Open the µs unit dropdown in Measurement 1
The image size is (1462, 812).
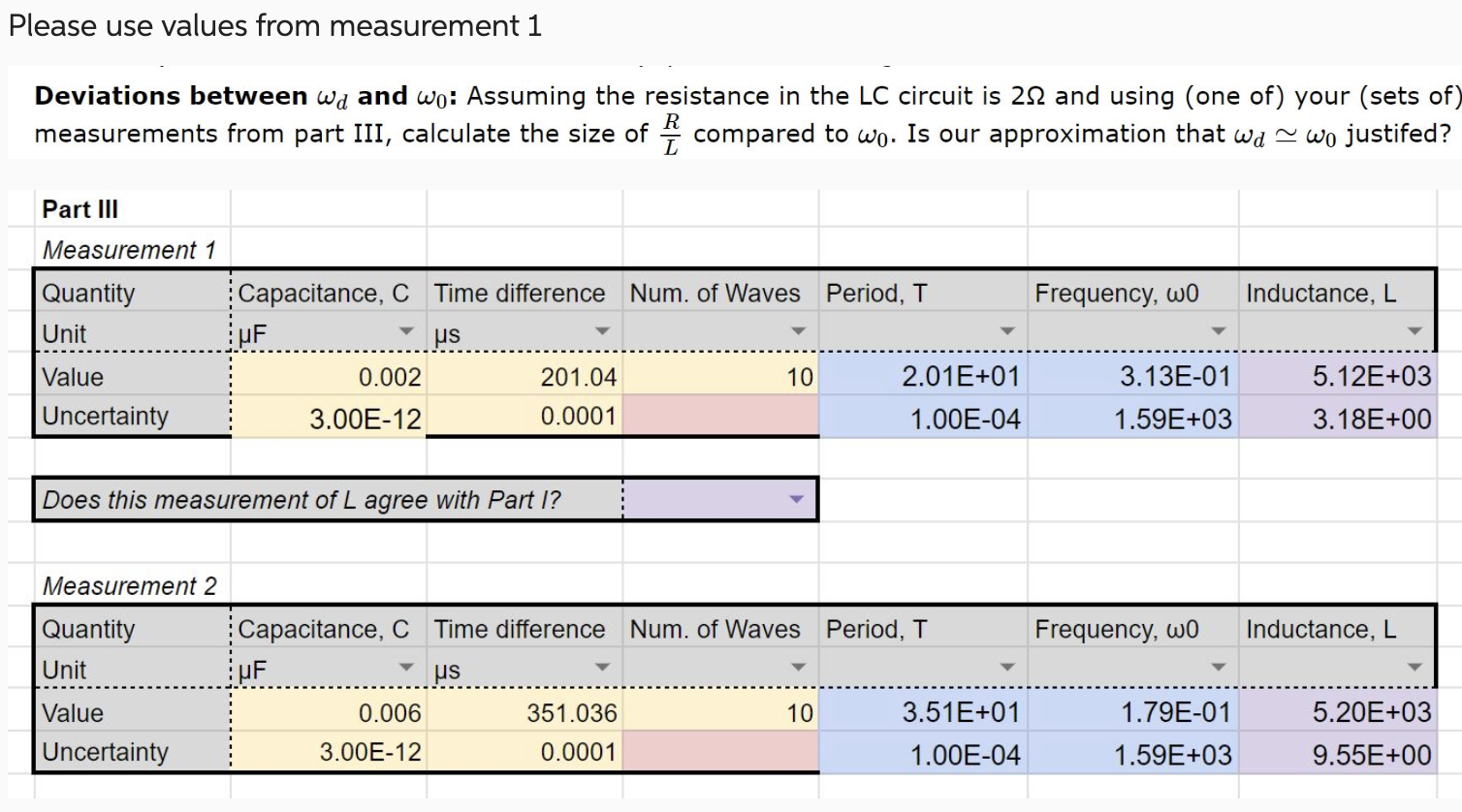[x=604, y=332]
